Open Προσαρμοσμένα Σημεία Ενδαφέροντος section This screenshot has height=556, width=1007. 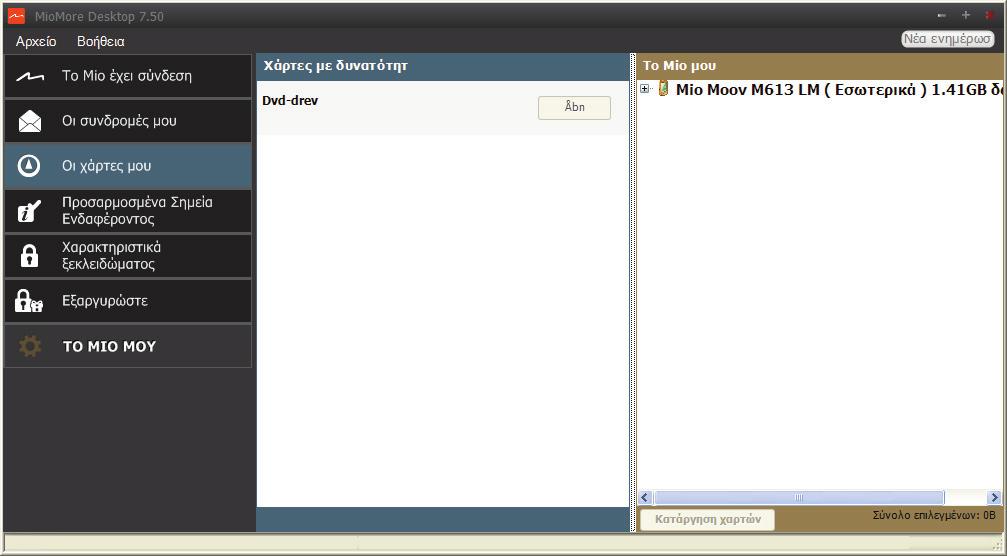(x=128, y=211)
